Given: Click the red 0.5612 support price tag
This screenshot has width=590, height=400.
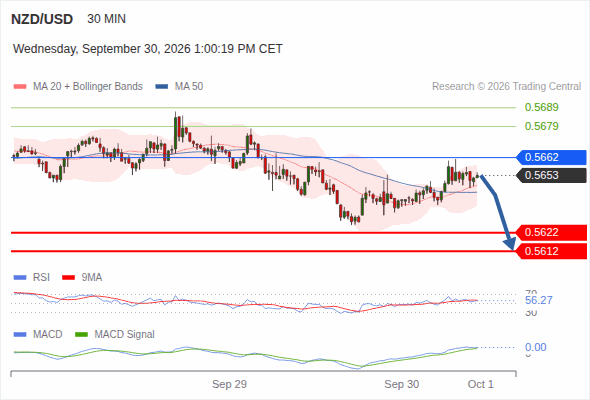Looking at the screenshot, I should (x=551, y=251).
